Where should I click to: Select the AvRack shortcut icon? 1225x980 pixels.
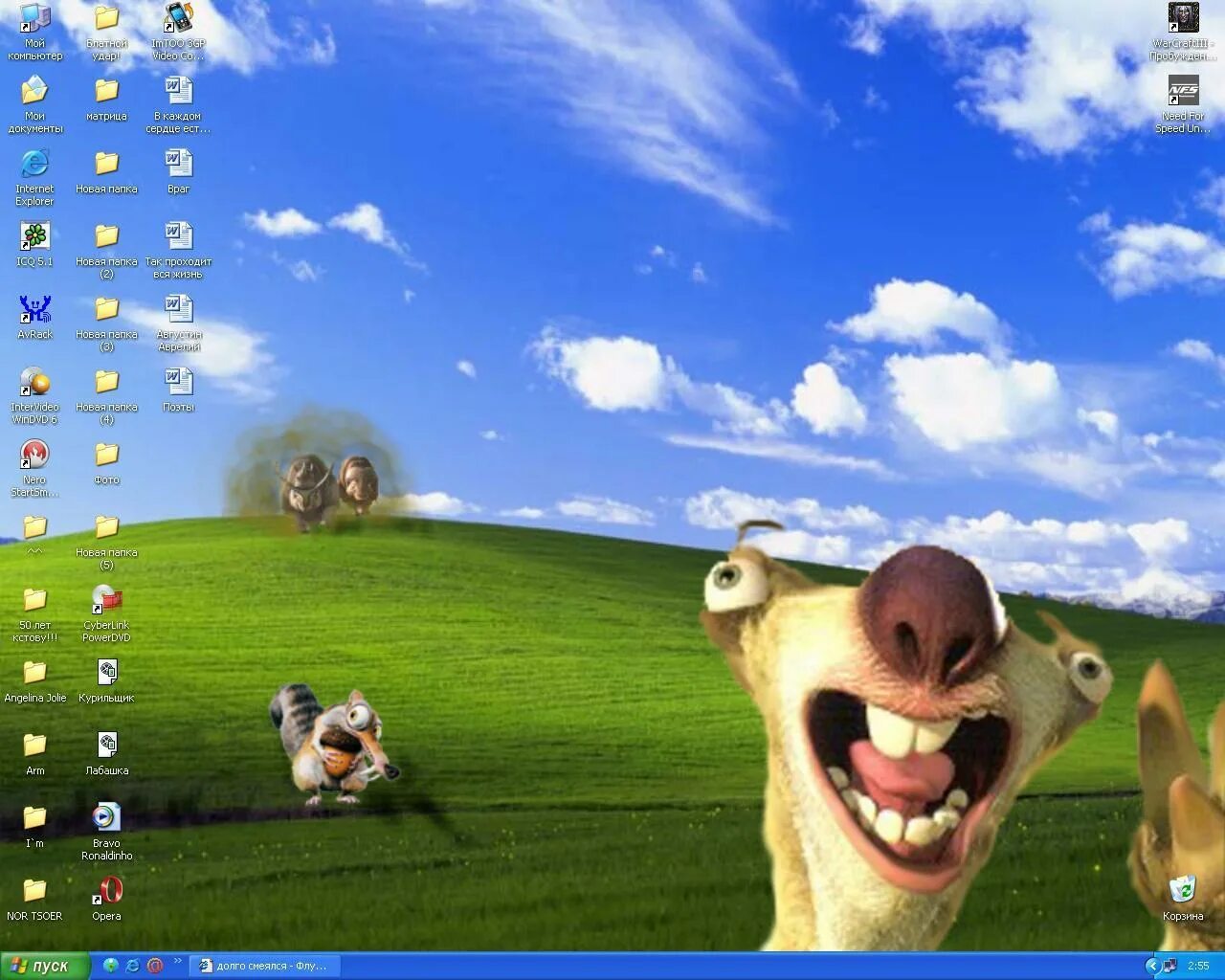pyautogui.click(x=34, y=317)
